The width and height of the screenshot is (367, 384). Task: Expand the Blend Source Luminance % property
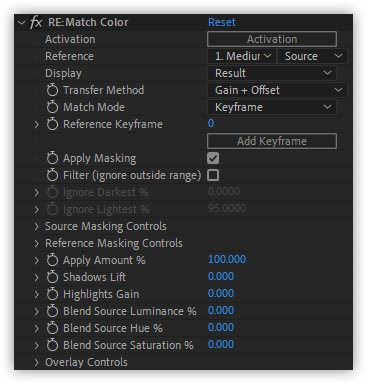(37, 311)
